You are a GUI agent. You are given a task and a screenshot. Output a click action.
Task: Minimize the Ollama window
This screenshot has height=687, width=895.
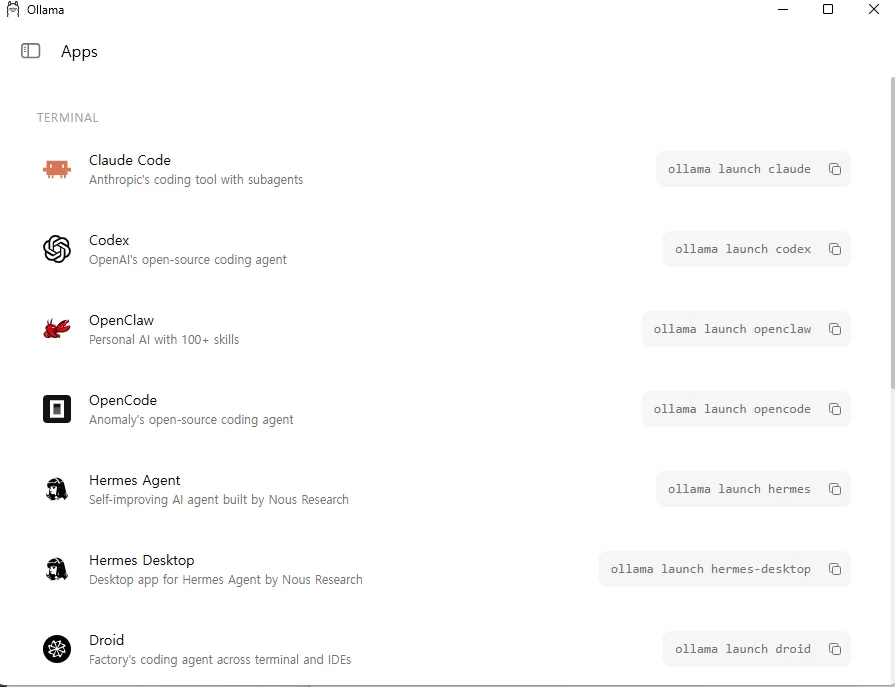[783, 9]
